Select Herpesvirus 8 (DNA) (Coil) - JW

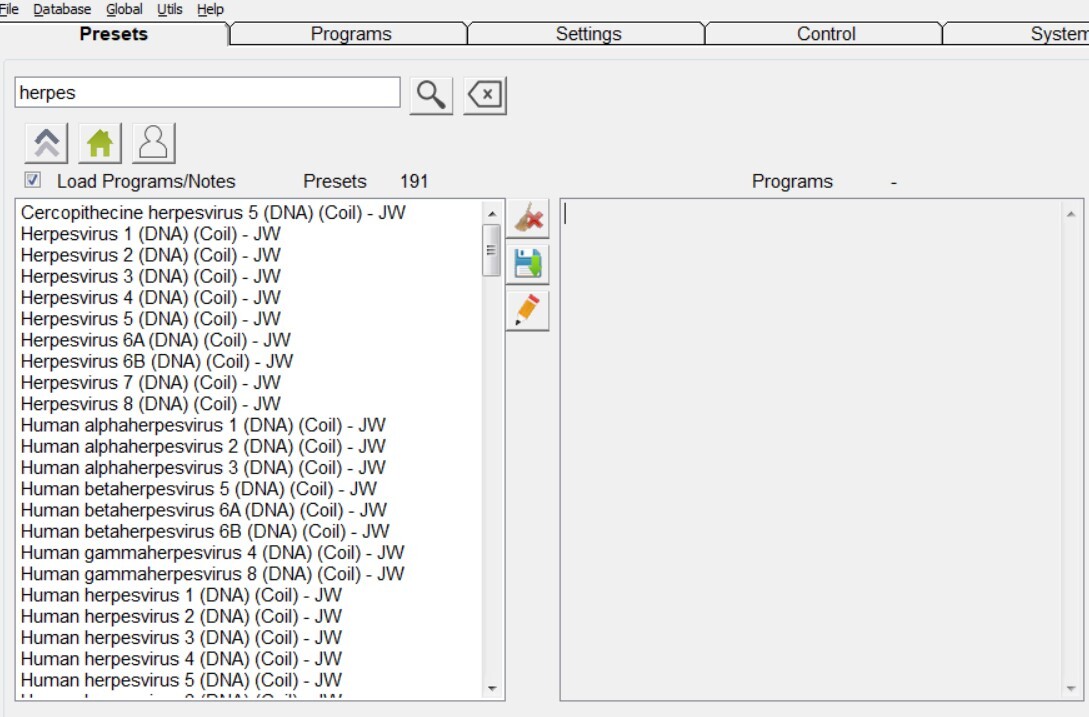click(151, 404)
